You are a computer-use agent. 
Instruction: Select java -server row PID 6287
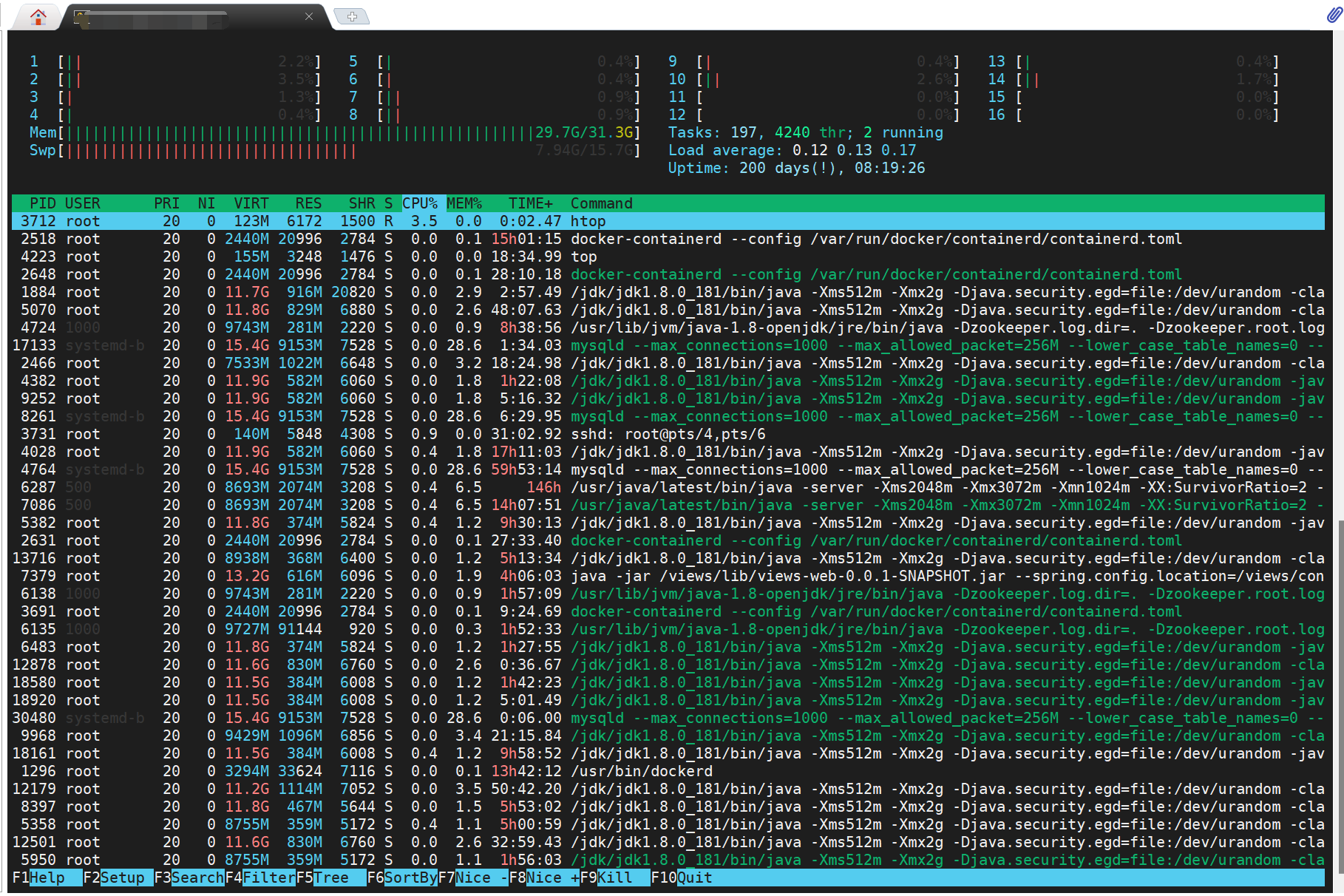pos(668,487)
